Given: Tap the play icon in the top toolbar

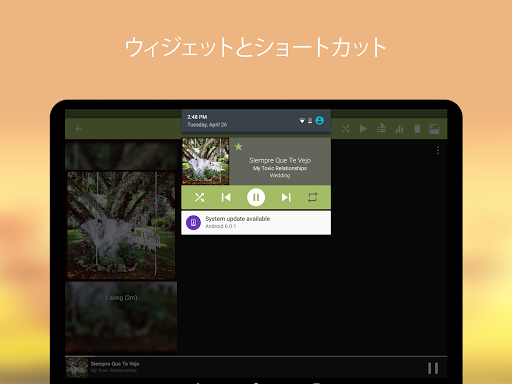Looking at the screenshot, I should point(363,129).
